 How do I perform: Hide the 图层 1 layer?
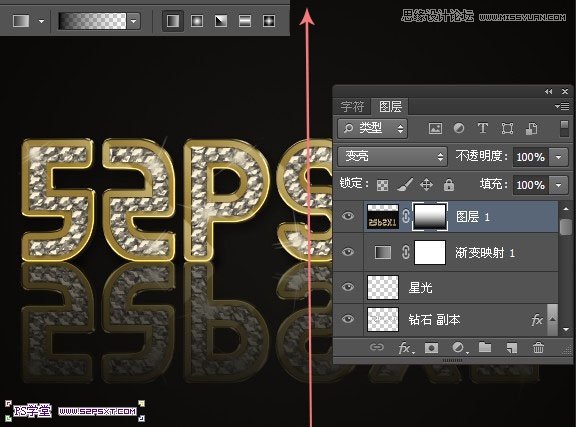tap(348, 216)
